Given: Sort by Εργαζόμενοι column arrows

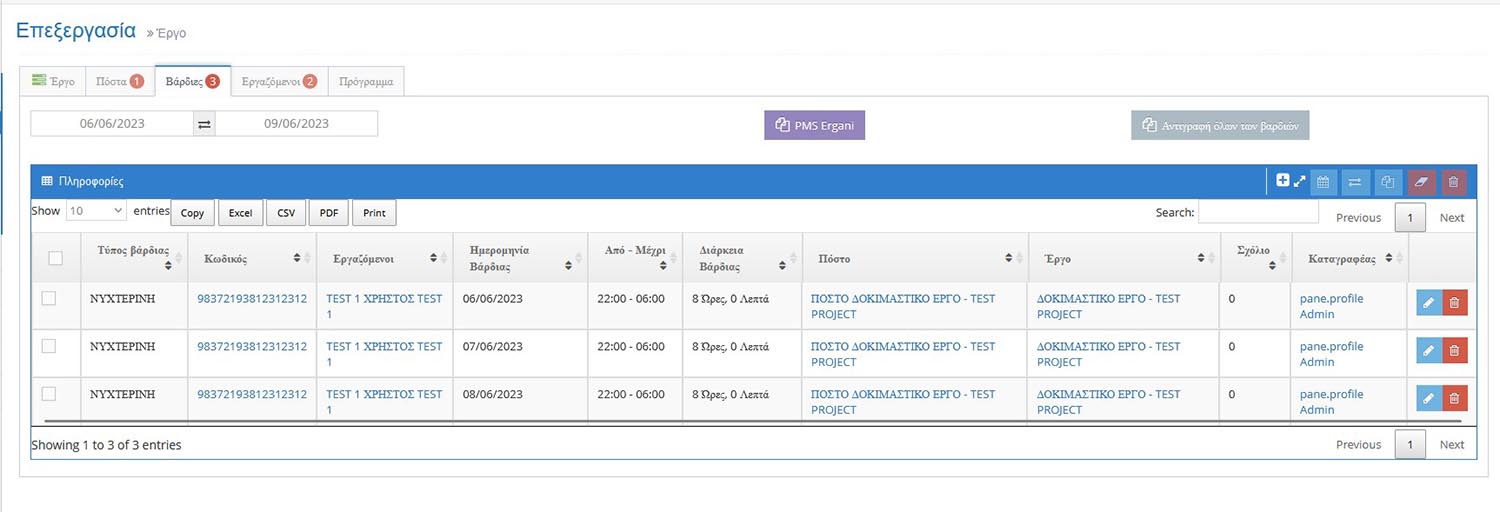Looking at the screenshot, I should [433, 258].
